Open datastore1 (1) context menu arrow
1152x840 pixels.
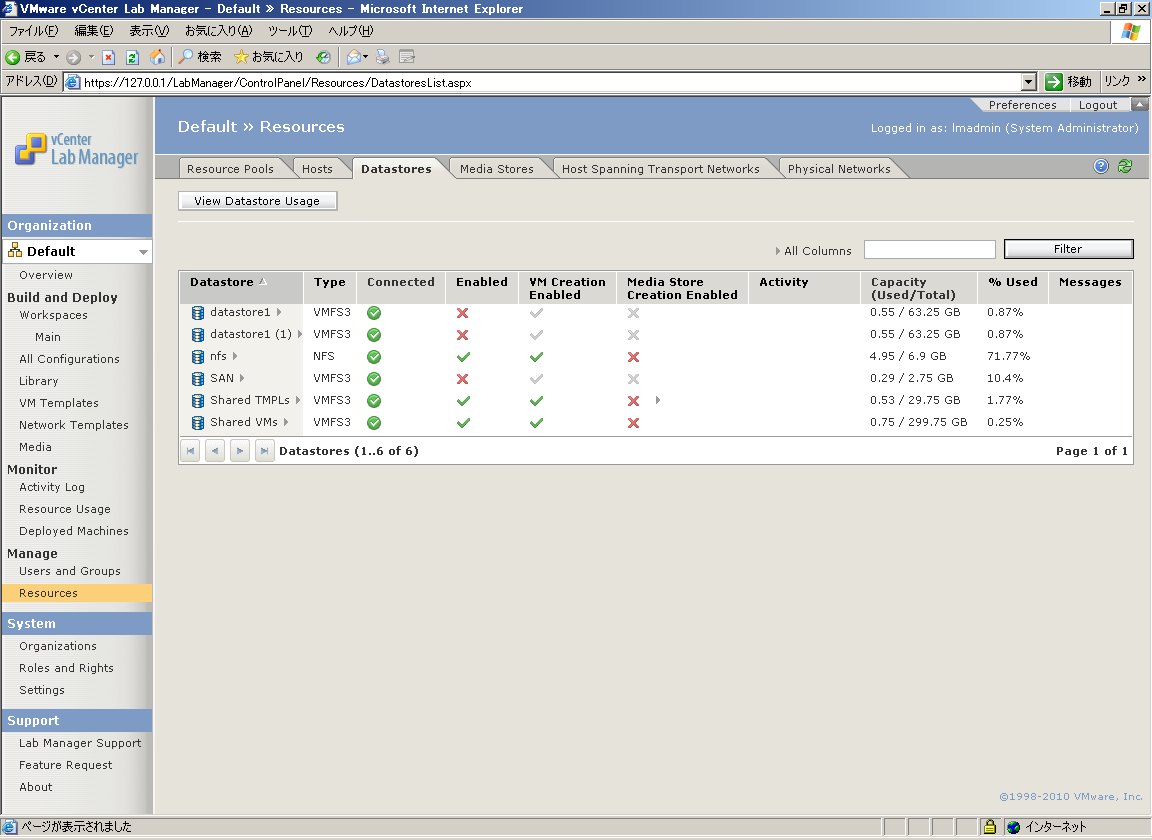[300, 334]
